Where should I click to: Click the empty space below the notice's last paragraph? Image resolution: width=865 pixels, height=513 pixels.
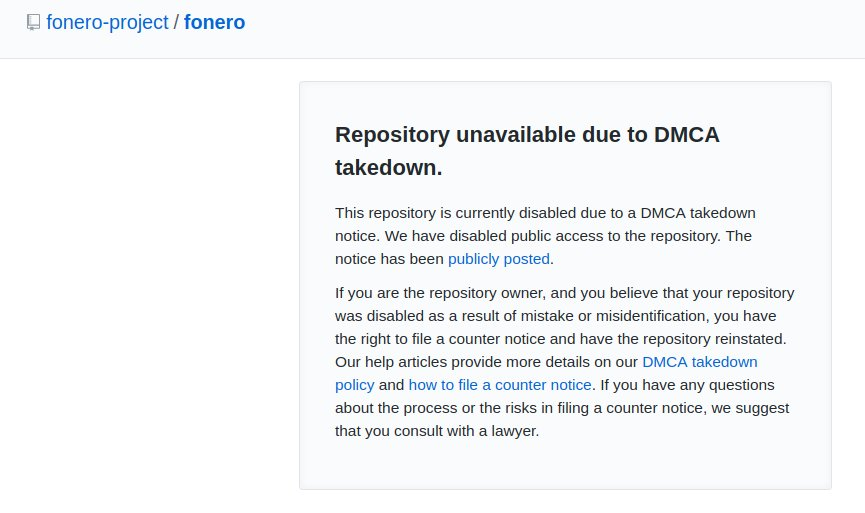tap(565, 465)
